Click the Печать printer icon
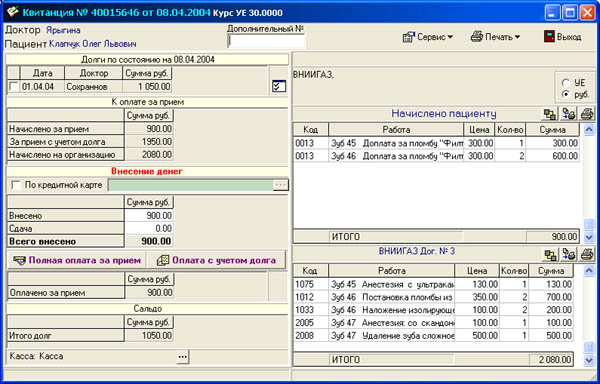The height and width of the screenshot is (384, 600). (477, 37)
